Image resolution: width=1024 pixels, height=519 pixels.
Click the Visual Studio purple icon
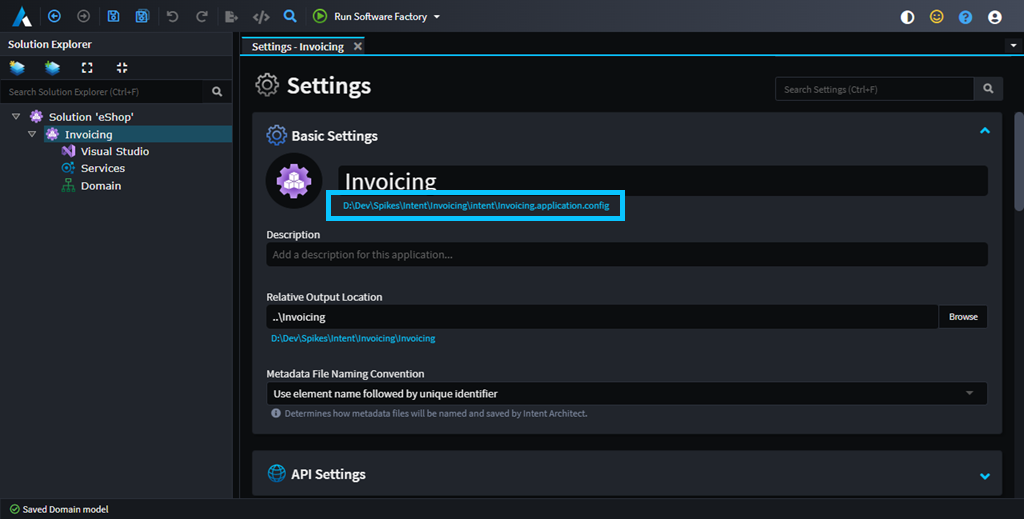pos(68,151)
